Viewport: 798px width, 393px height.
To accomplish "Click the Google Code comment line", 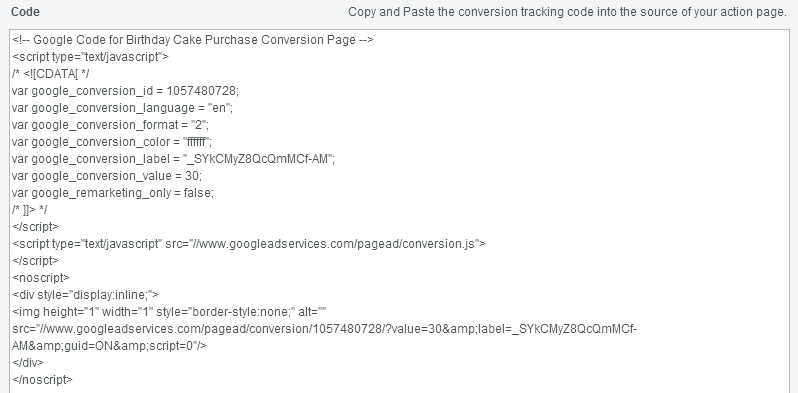I will (x=193, y=40).
